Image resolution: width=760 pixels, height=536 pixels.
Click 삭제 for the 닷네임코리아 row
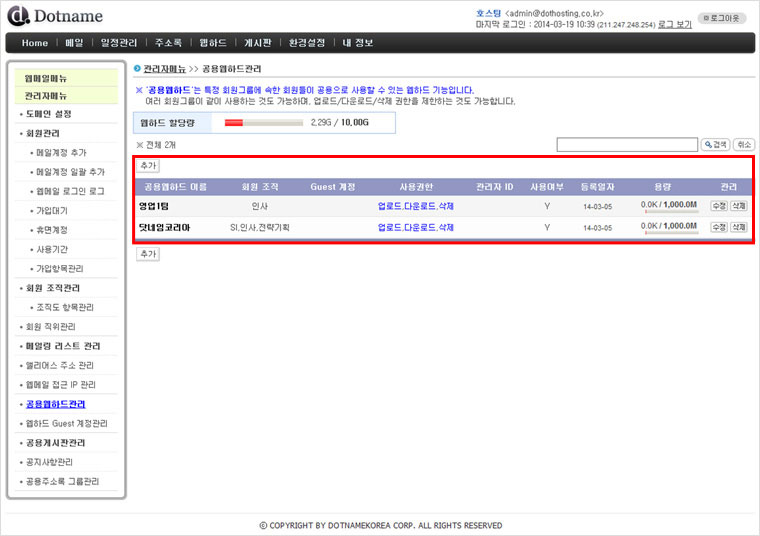(x=738, y=227)
